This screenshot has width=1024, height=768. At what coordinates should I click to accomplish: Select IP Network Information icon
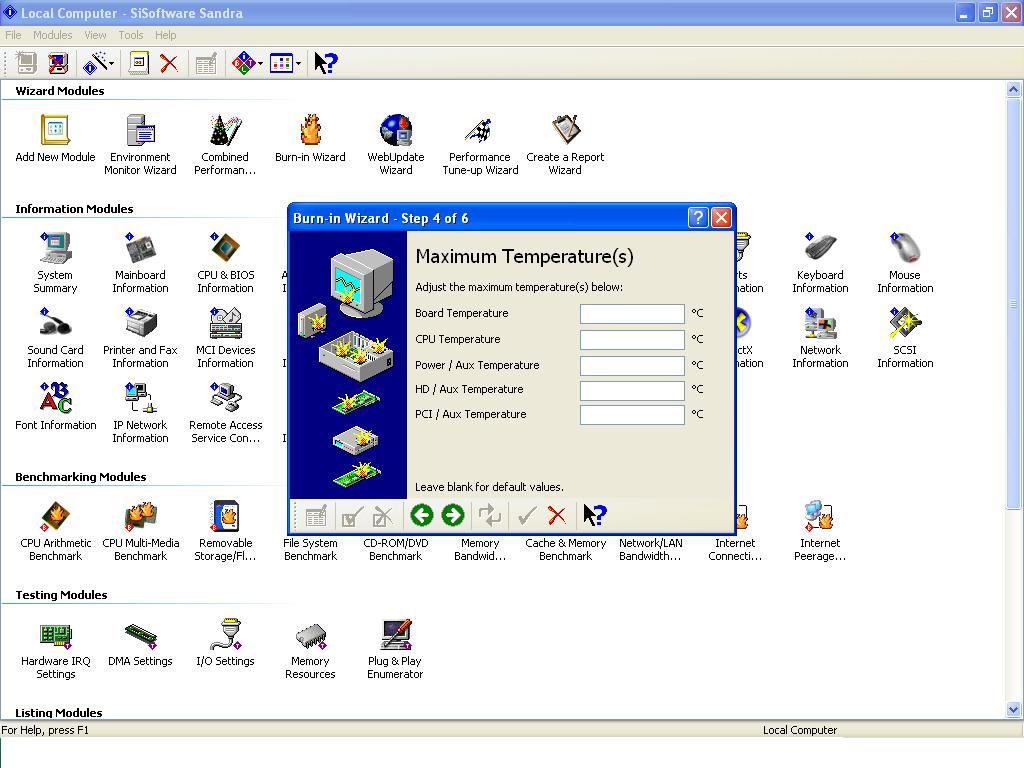140,413
